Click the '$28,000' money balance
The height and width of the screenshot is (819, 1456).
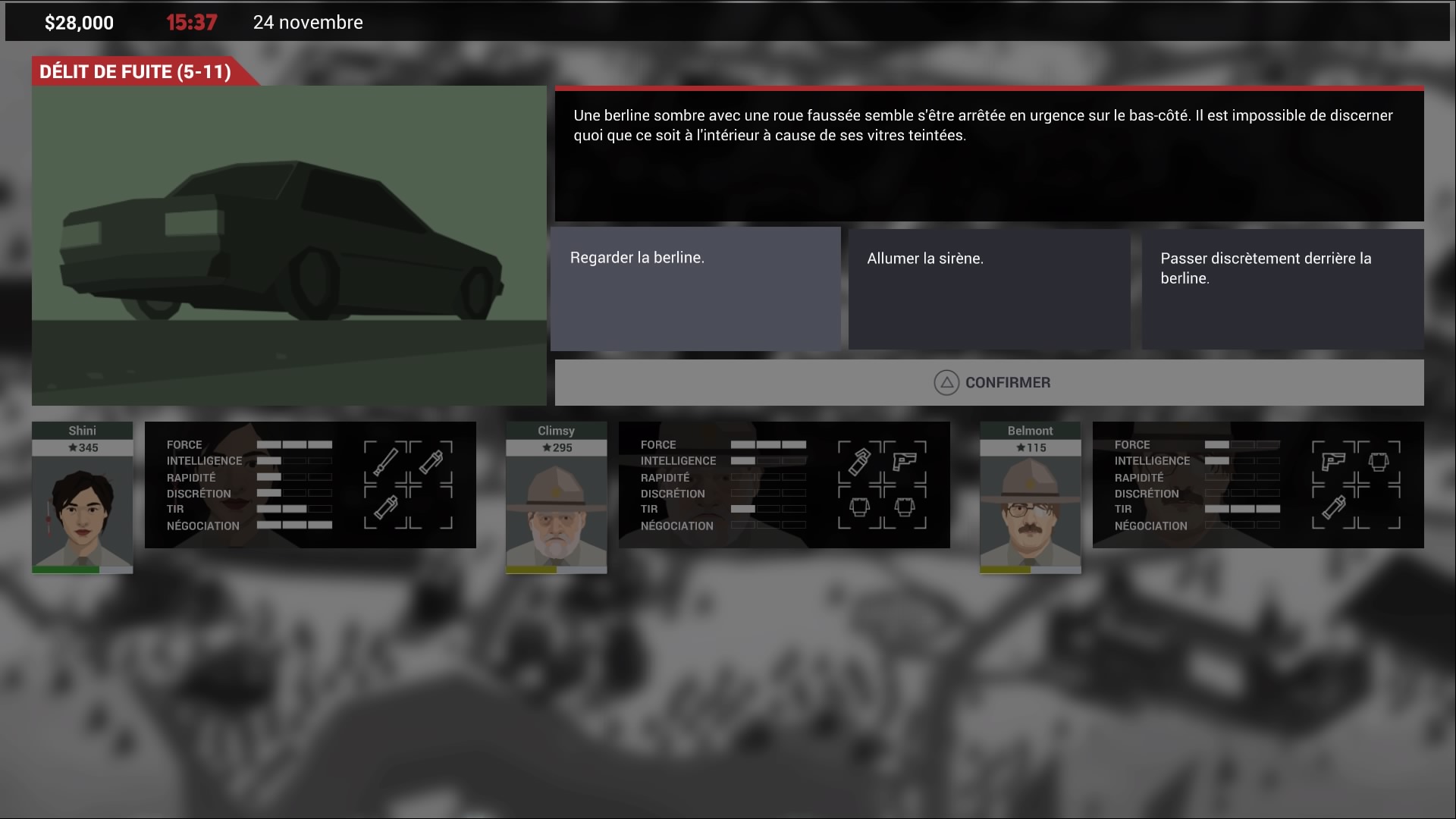pos(79,23)
